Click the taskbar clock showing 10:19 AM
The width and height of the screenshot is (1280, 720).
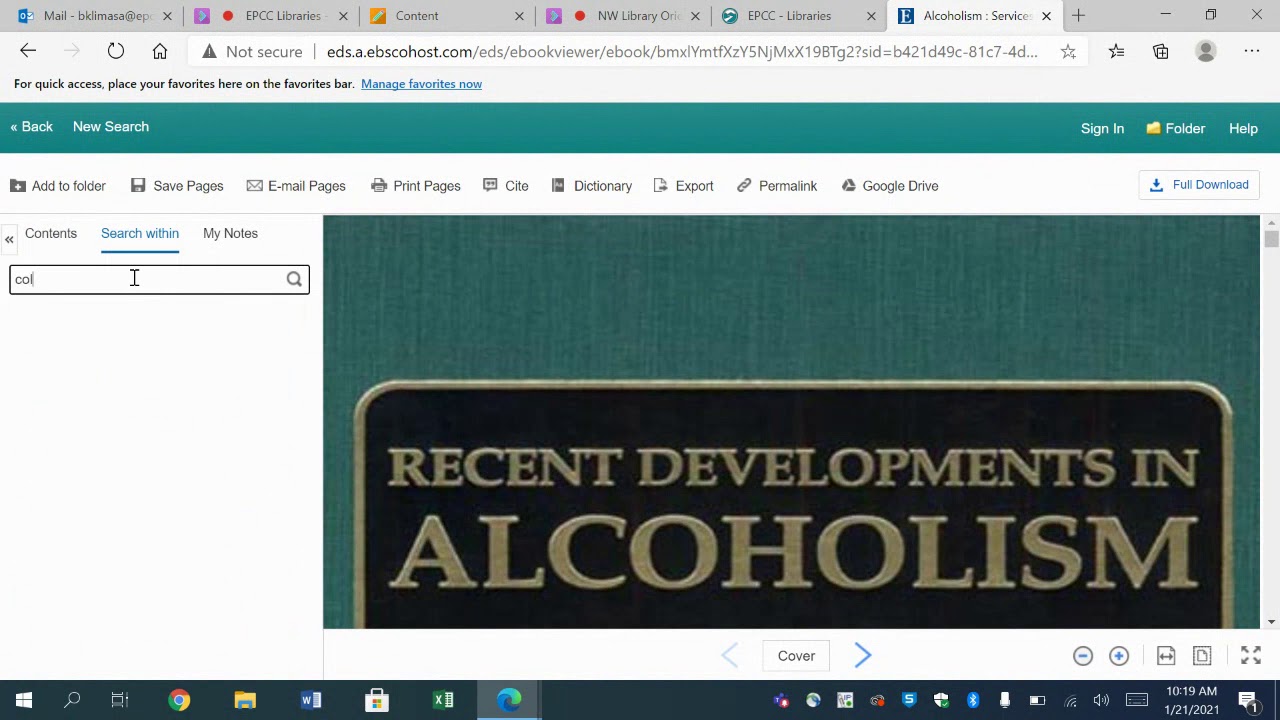[1191, 700]
